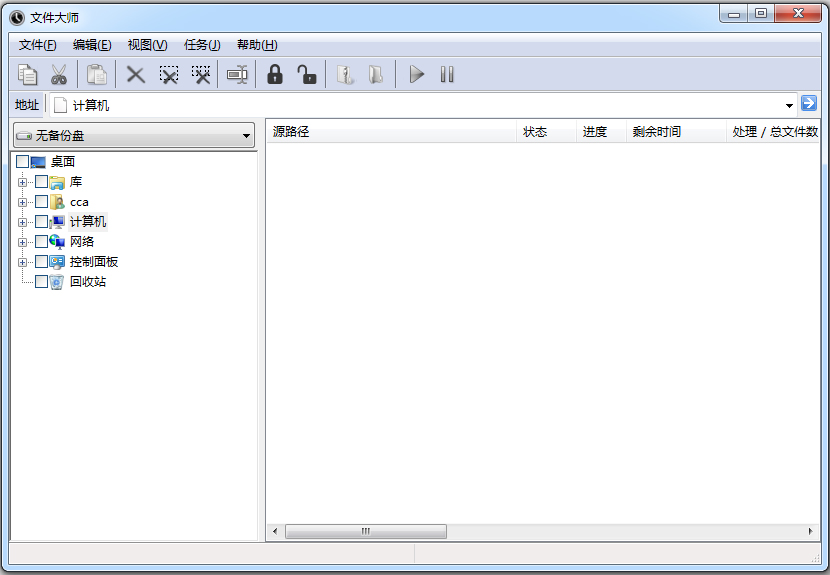Image resolution: width=830 pixels, height=575 pixels.
Task: Pause the task with Pause icon
Action: (447, 75)
